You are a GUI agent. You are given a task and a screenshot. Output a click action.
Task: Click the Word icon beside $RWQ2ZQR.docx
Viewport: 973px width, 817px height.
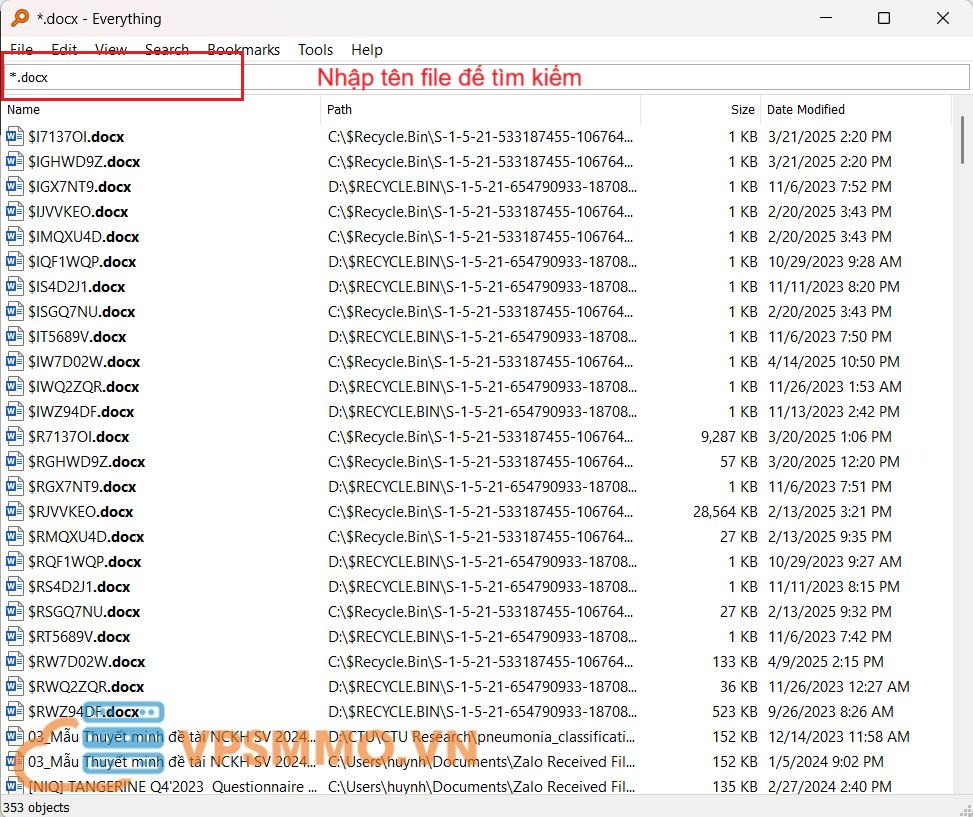pos(14,686)
